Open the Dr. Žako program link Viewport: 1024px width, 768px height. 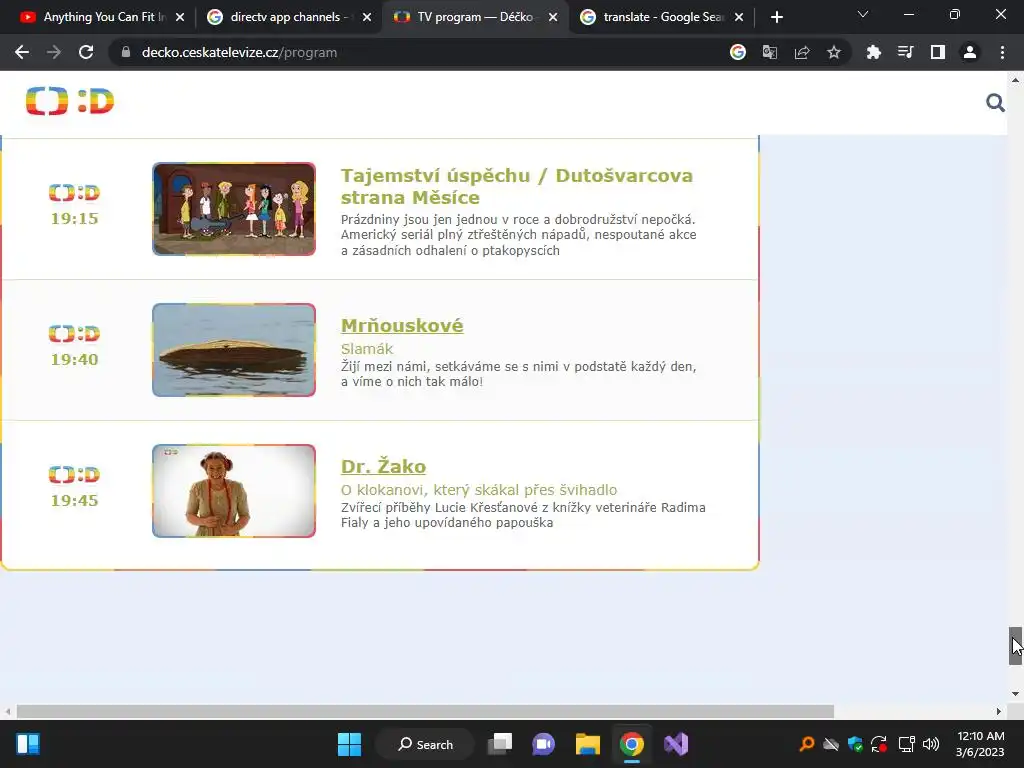tap(383, 466)
